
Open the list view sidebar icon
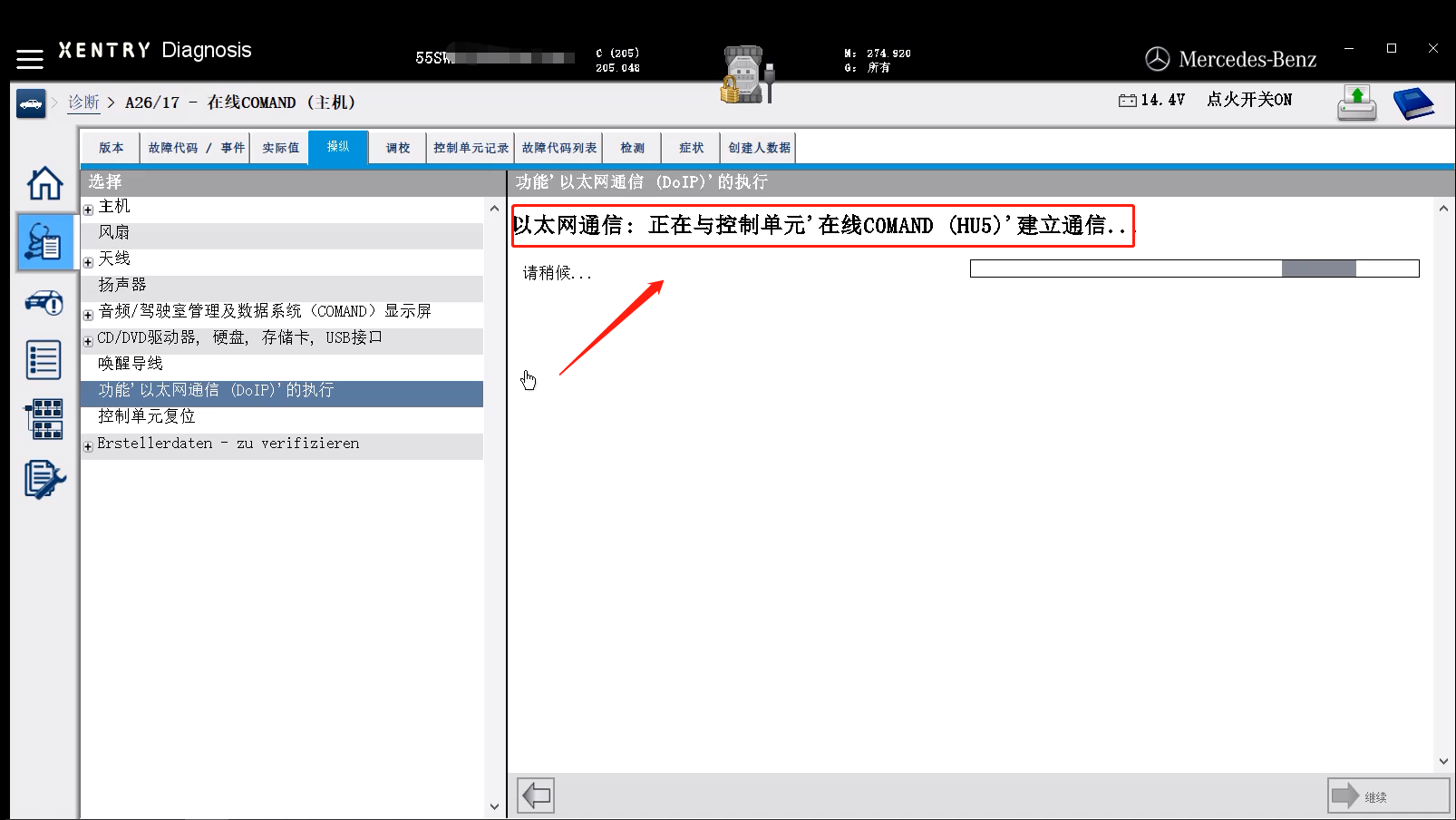pyautogui.click(x=44, y=360)
